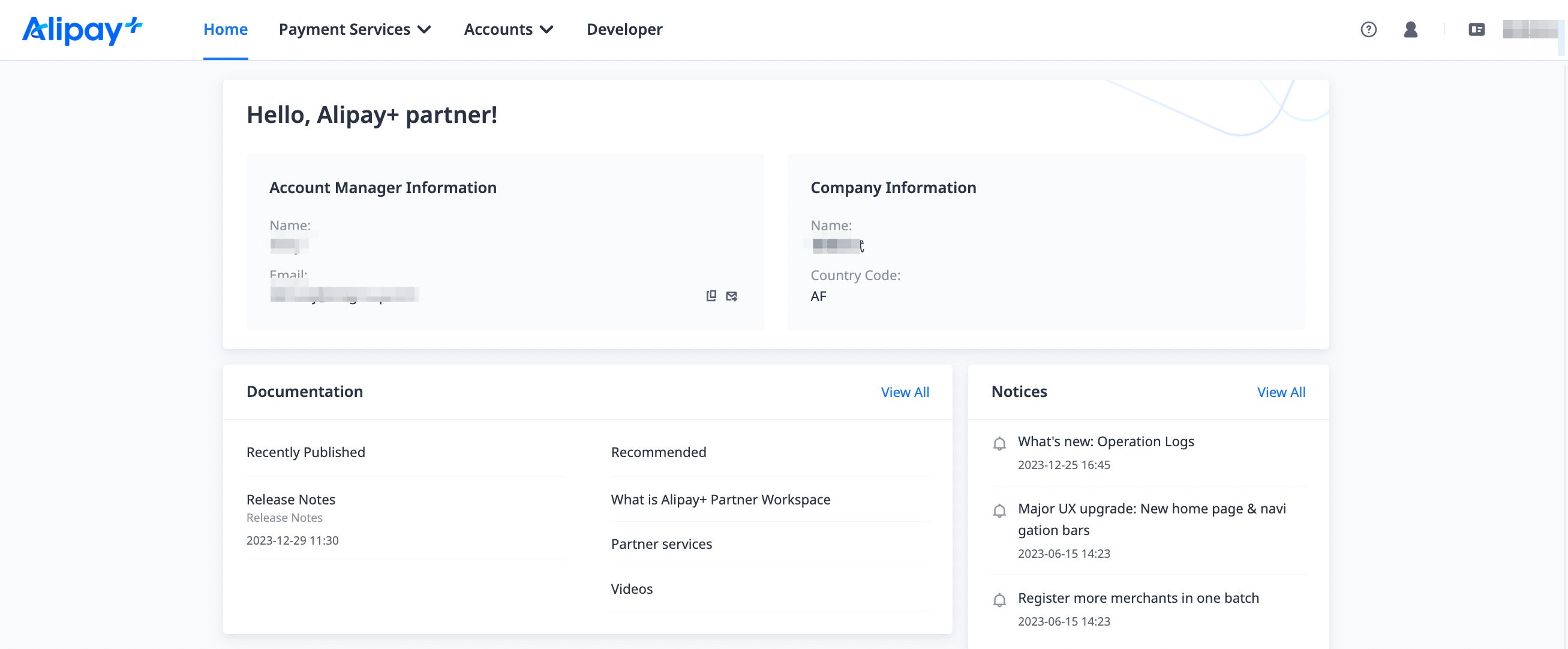Click bell icon beside Operation Logs notice
Viewport: 1568px width, 649px height.
click(999, 444)
